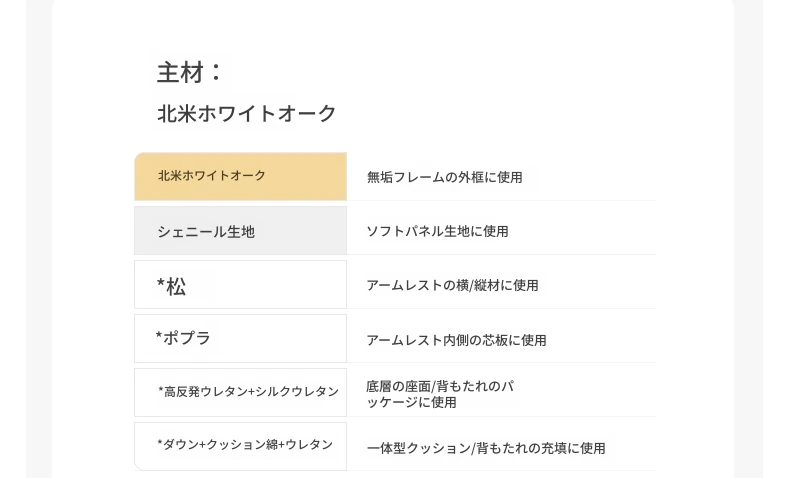This screenshot has width=790, height=478.
Task: Select the *松 material cell
Action: click(x=240, y=286)
